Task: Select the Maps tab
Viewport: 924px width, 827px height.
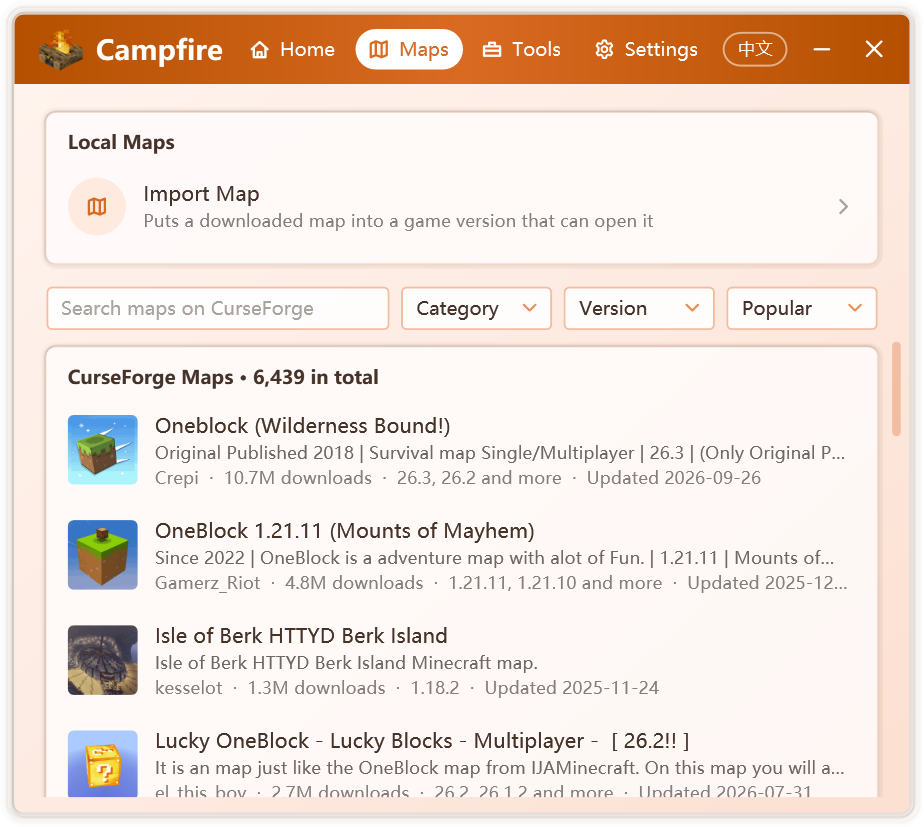Action: [x=409, y=50]
